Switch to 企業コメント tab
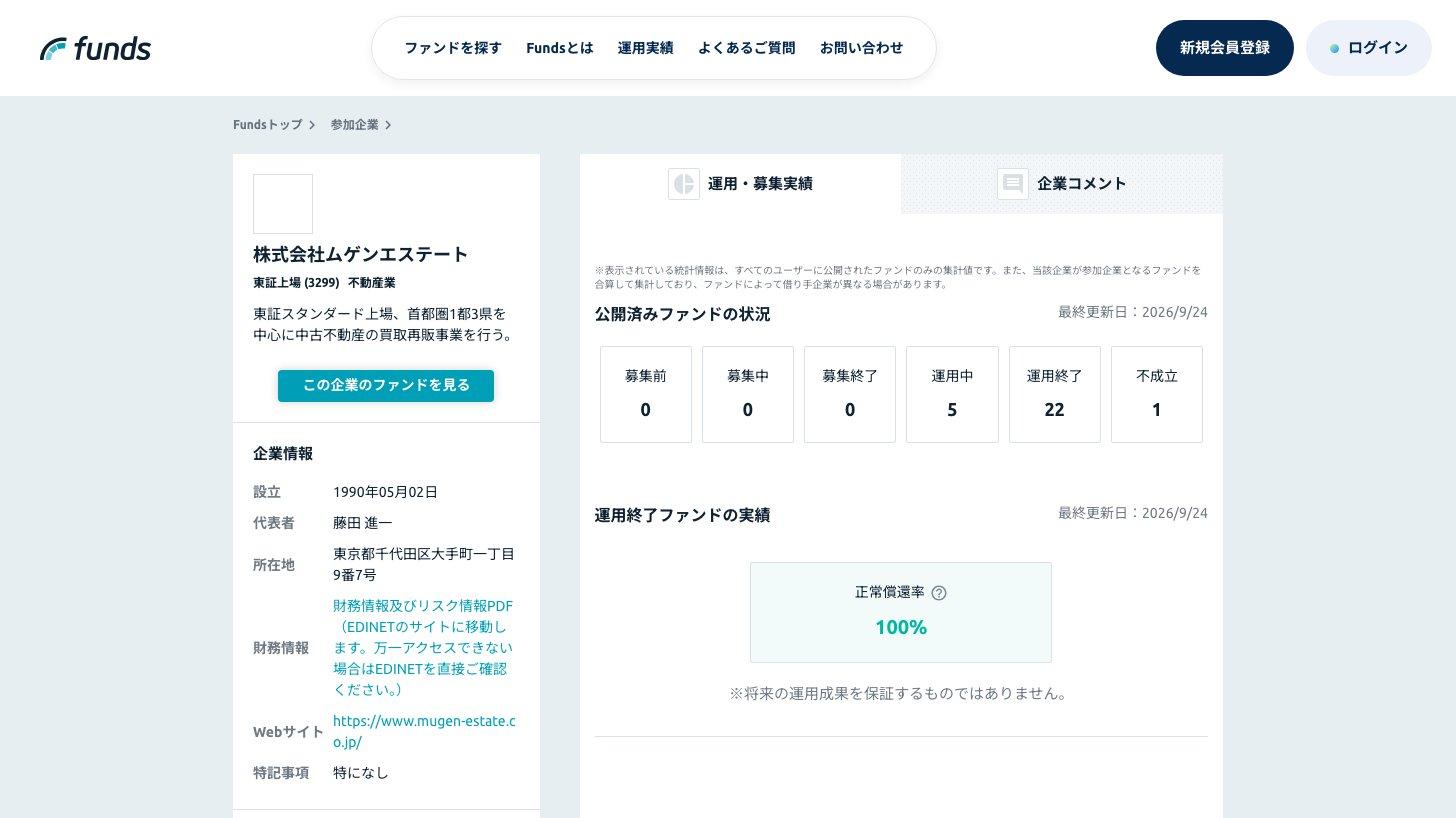The height and width of the screenshot is (818, 1456). click(x=1062, y=184)
